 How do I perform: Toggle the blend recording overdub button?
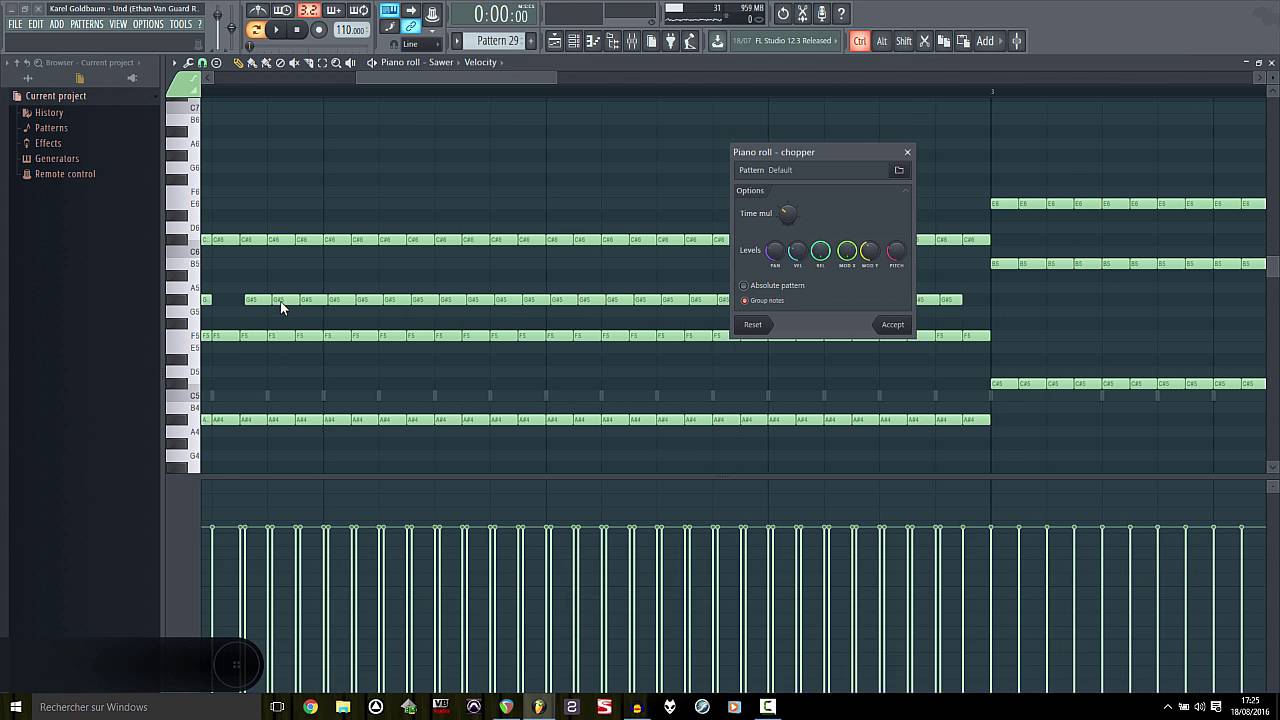coord(334,11)
